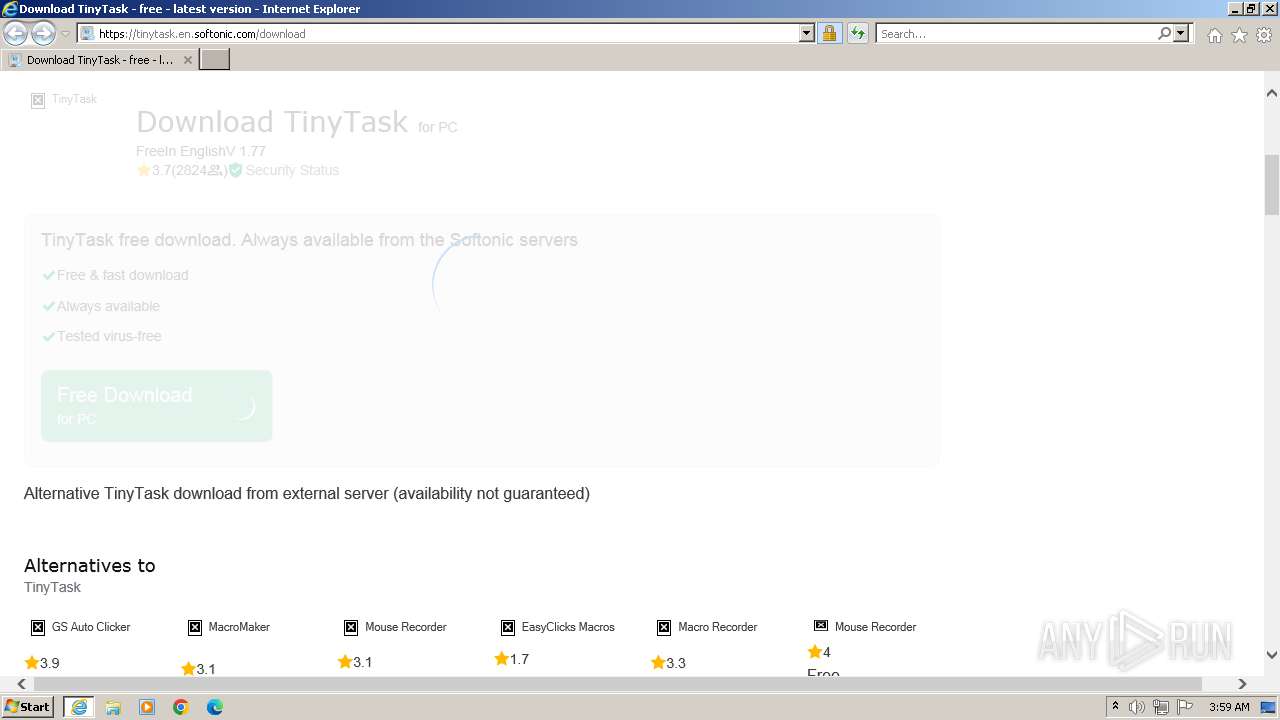Click the horizontal scrollbar right arrow
Viewport: 1280px width, 720px height.
pos(1242,684)
